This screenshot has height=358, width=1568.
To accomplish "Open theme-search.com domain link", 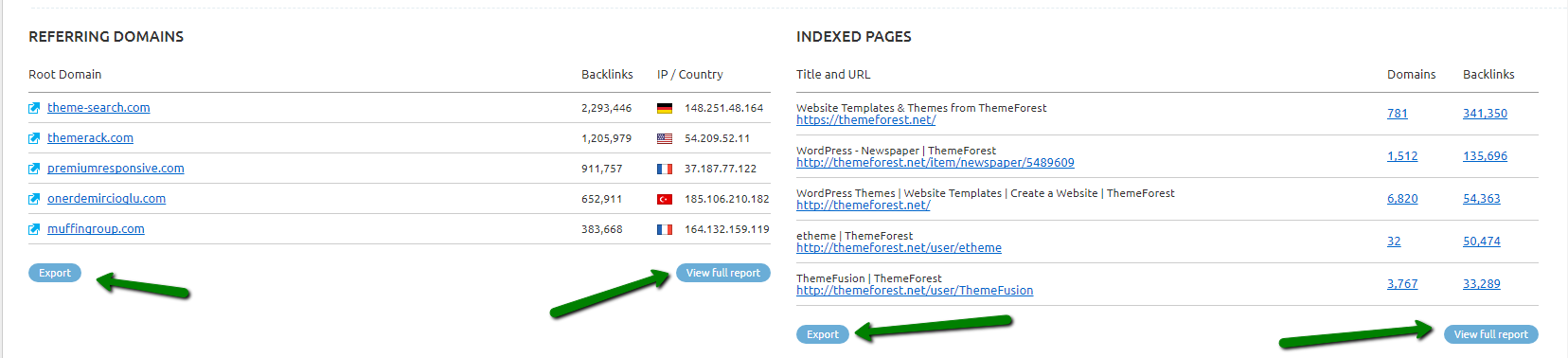I will (98, 108).
